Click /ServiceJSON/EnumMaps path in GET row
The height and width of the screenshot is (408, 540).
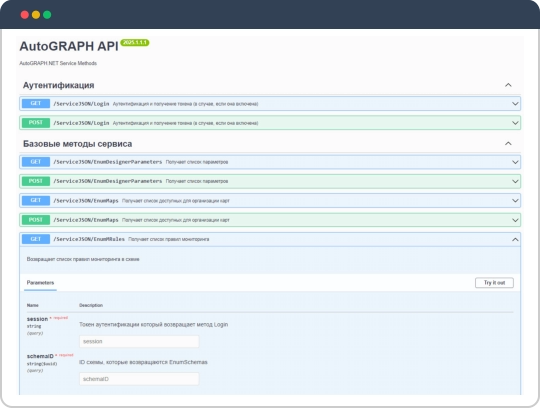pyautogui.click(x=86, y=201)
